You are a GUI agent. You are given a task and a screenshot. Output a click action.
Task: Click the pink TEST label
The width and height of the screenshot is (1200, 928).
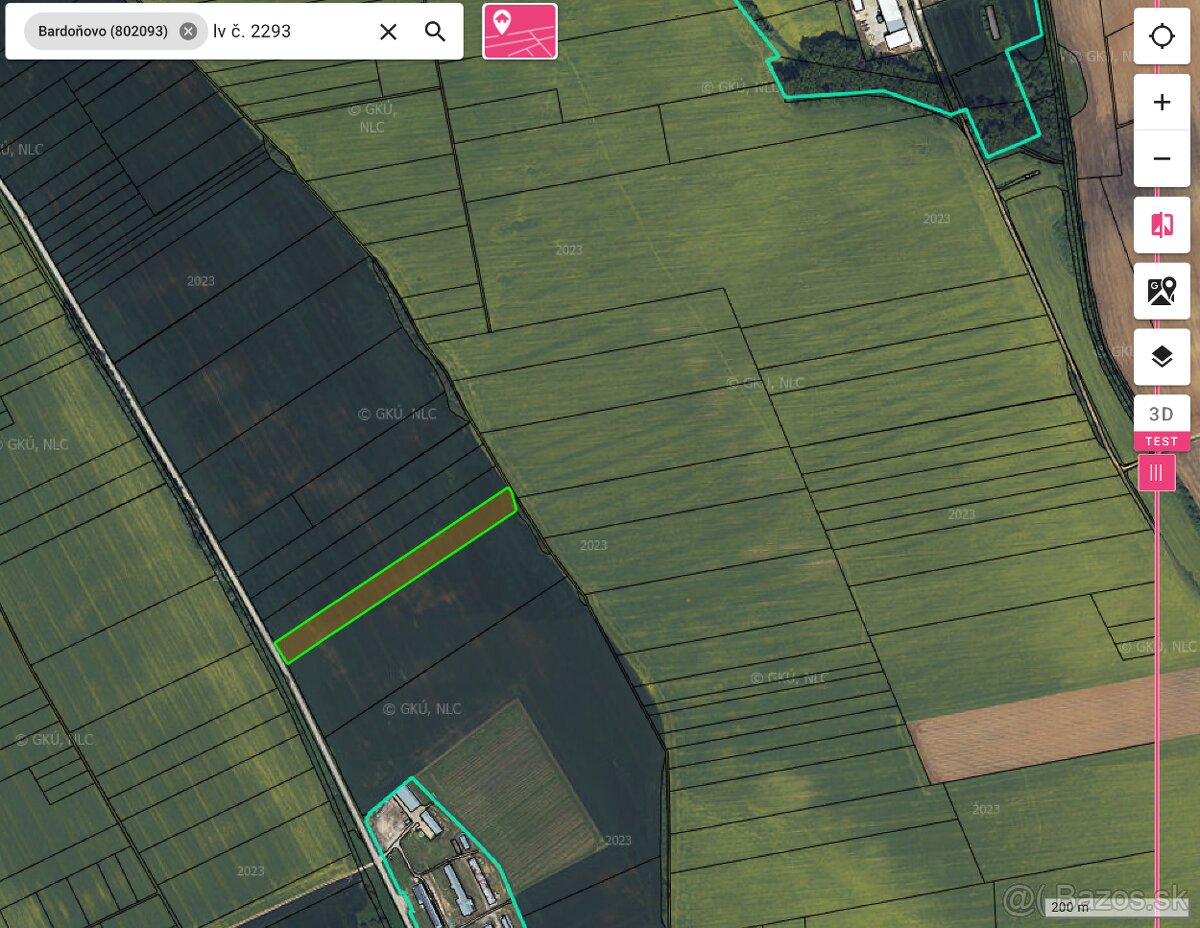click(1161, 441)
